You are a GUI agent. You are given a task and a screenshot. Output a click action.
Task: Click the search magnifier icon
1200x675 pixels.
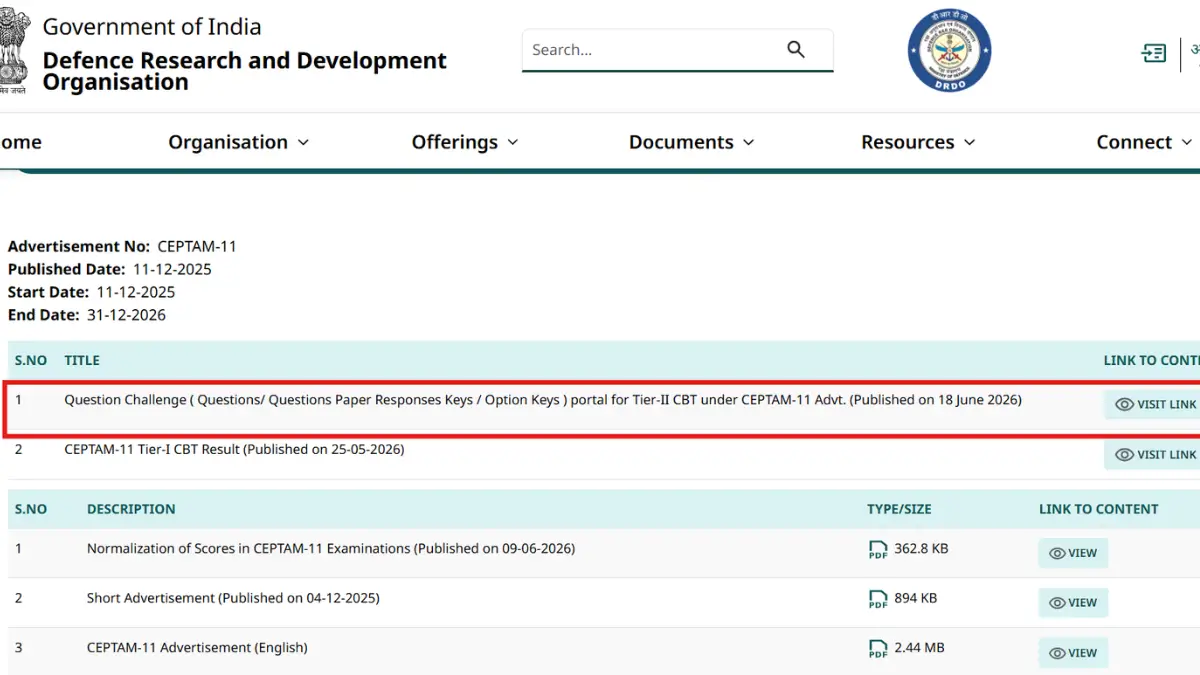point(796,49)
